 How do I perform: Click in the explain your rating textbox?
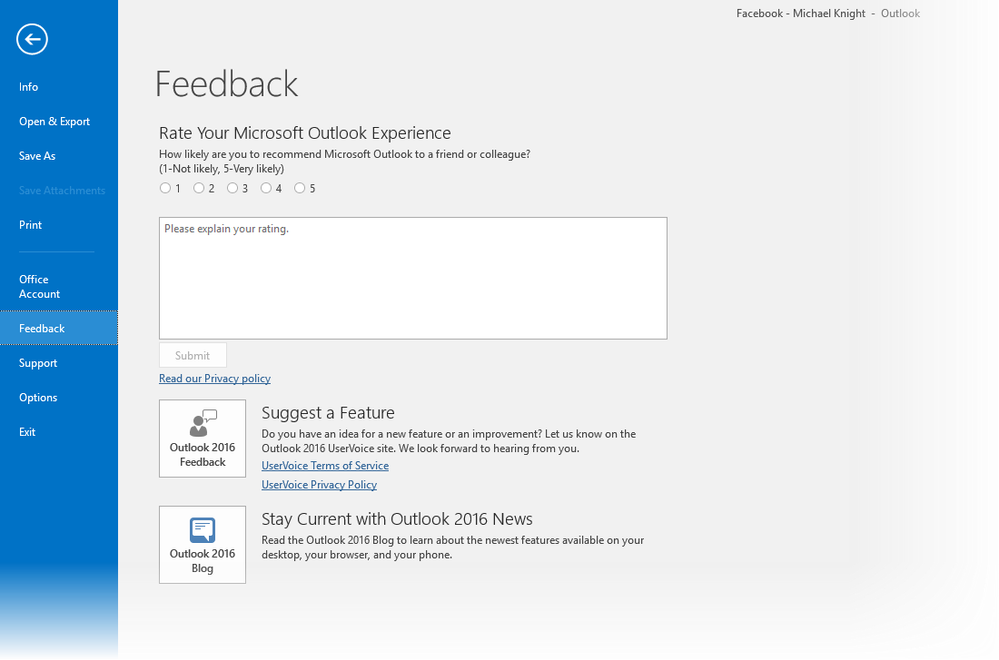click(413, 278)
